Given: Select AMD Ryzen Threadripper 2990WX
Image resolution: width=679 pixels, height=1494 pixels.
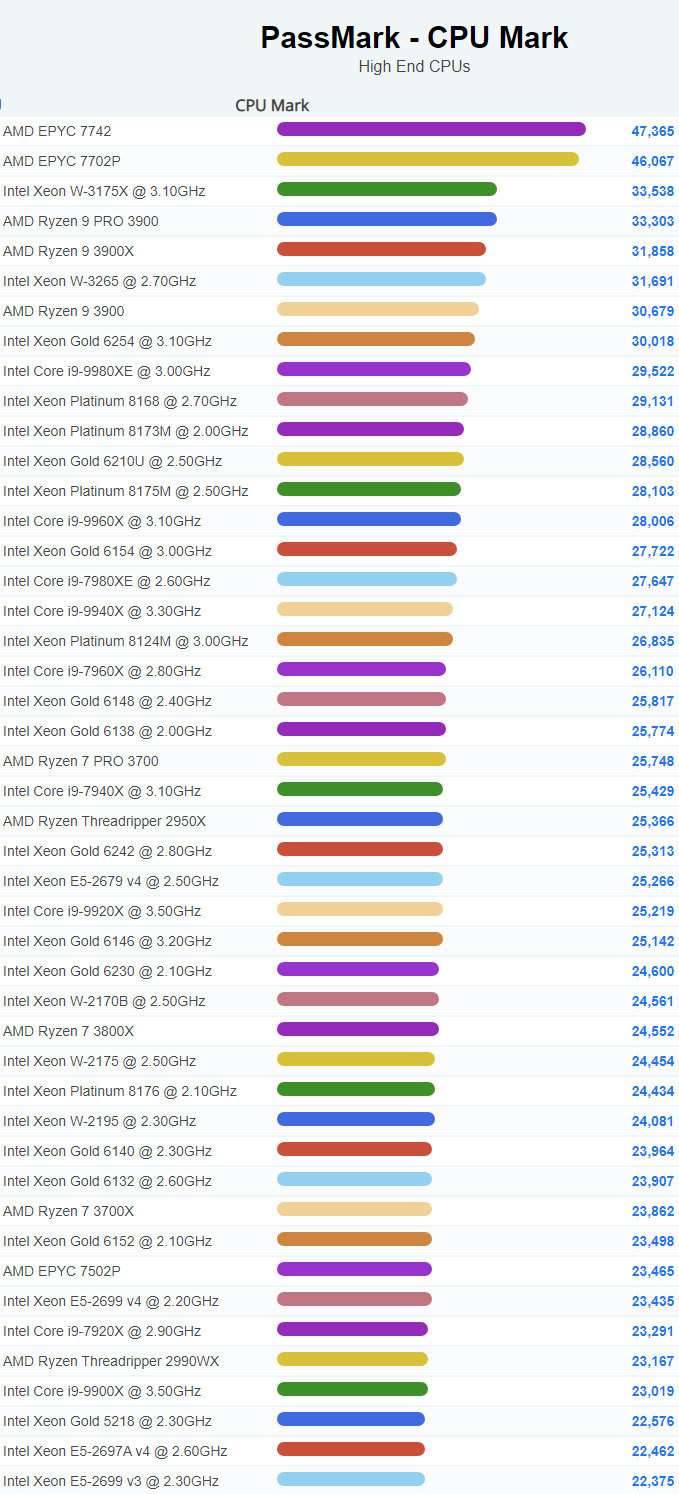Looking at the screenshot, I should coord(111,1361).
